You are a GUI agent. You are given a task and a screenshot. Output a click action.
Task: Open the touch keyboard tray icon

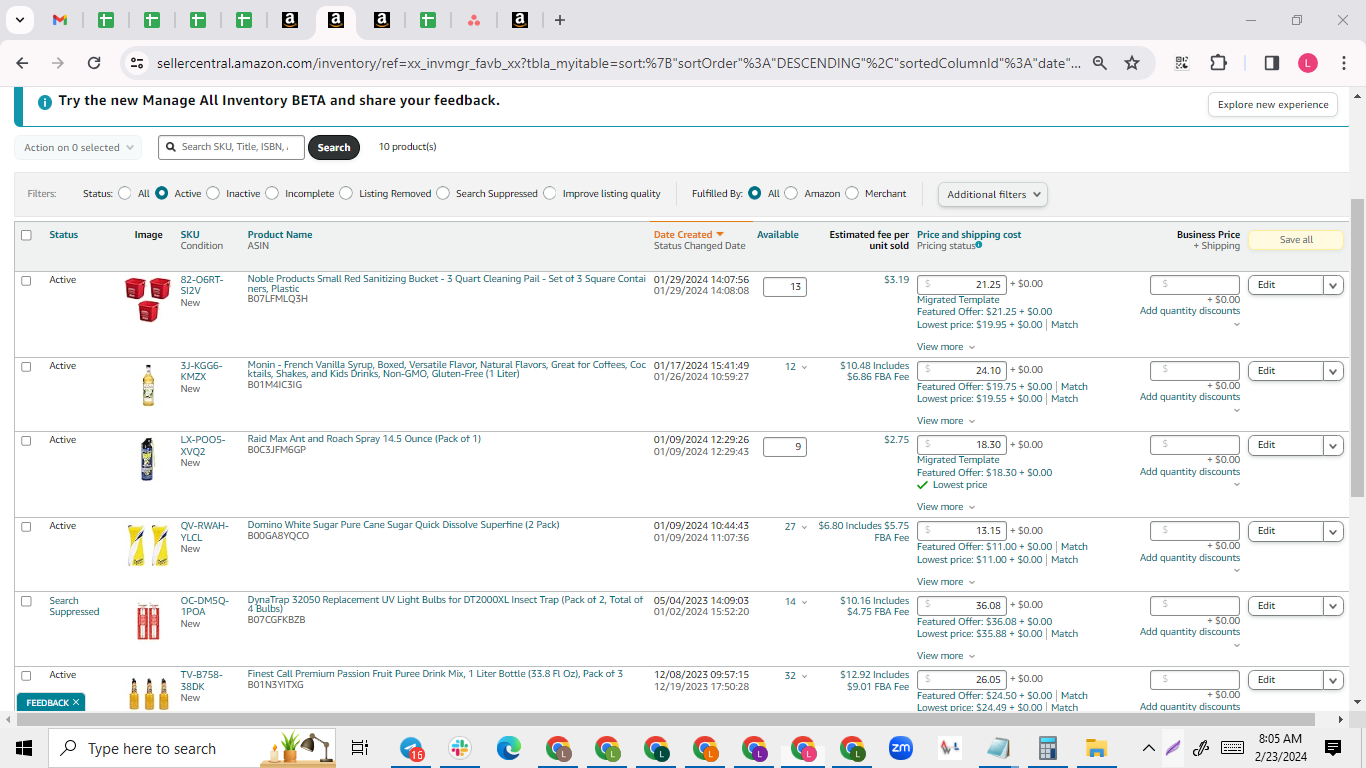click(x=1232, y=748)
